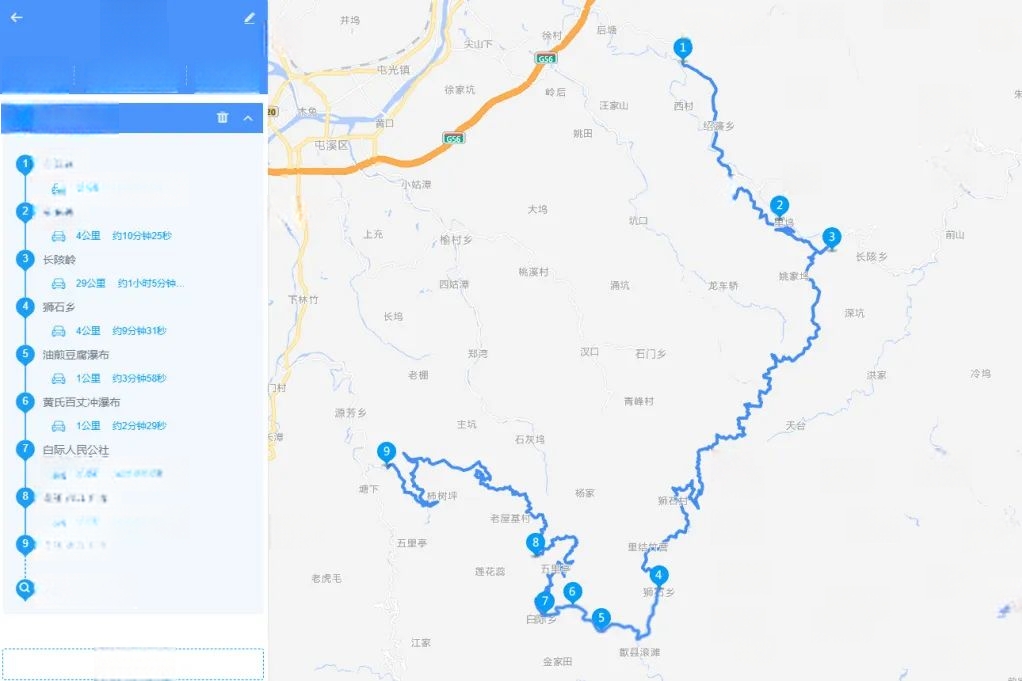
Task: Click the back arrow icon
Action: click(17, 18)
